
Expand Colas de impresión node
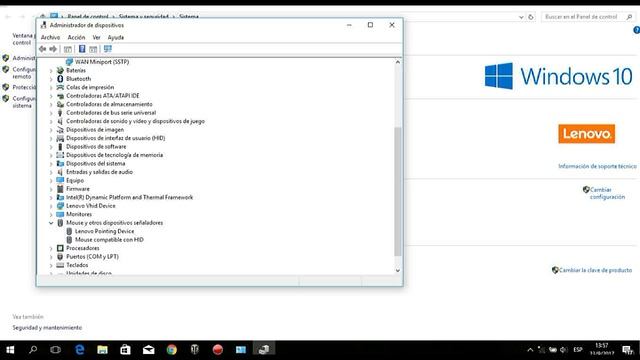click(51, 87)
